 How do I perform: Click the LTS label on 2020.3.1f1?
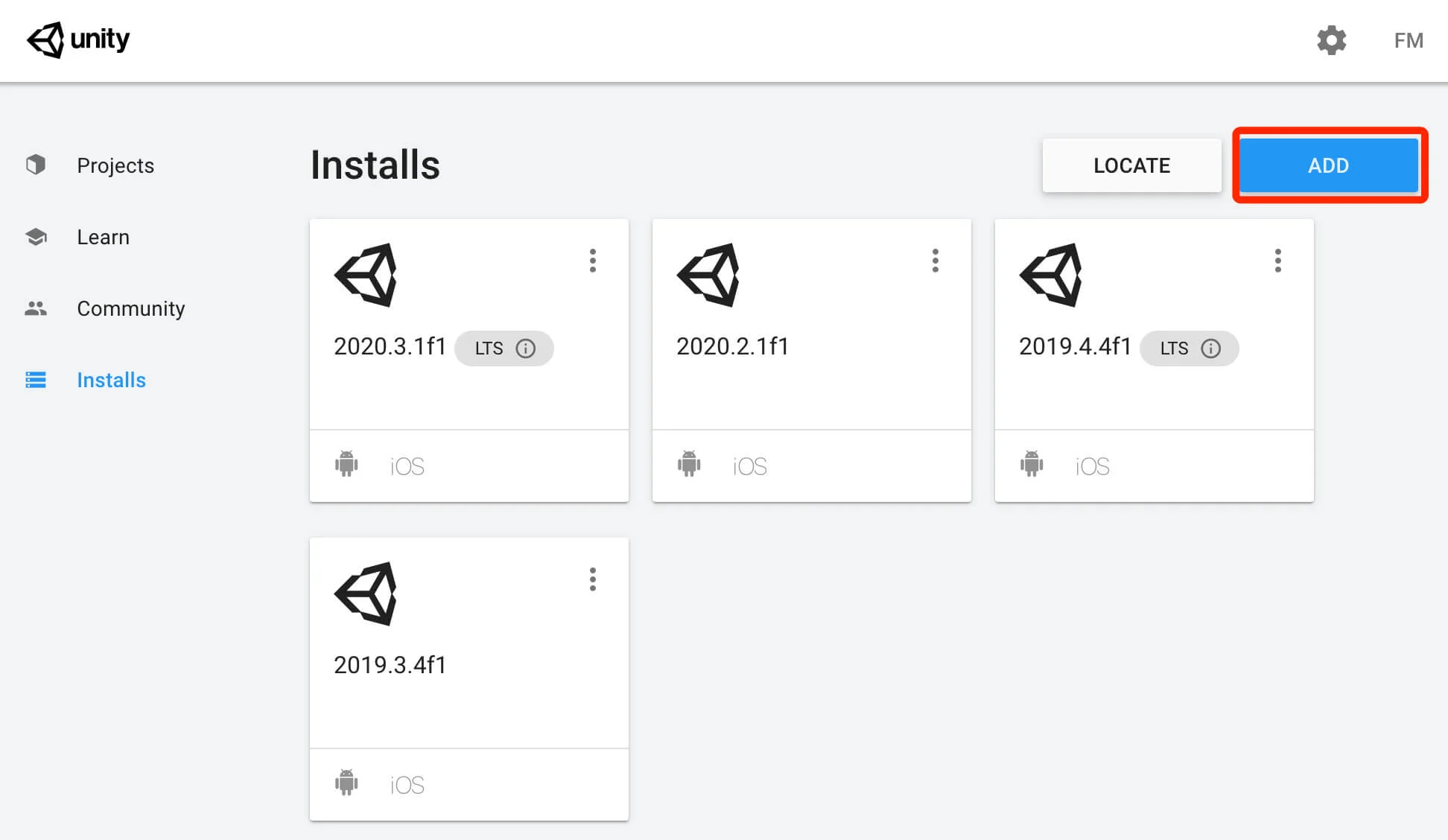pos(489,349)
